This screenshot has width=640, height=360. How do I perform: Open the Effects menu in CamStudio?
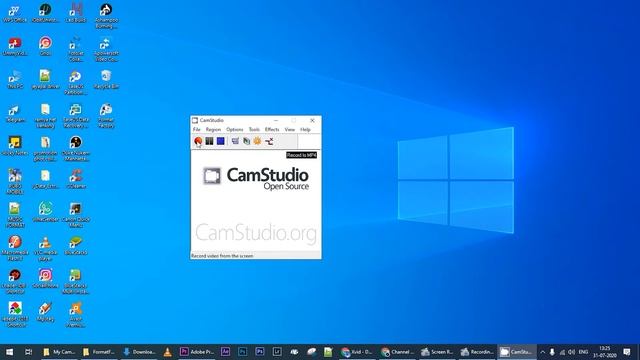tap(272, 129)
